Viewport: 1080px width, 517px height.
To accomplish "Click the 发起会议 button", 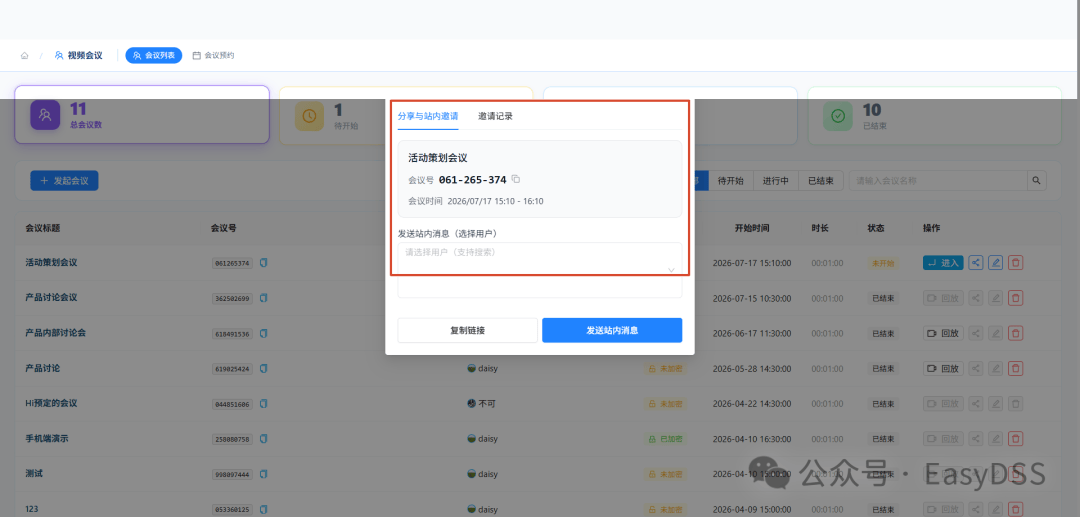I will pyautogui.click(x=64, y=180).
